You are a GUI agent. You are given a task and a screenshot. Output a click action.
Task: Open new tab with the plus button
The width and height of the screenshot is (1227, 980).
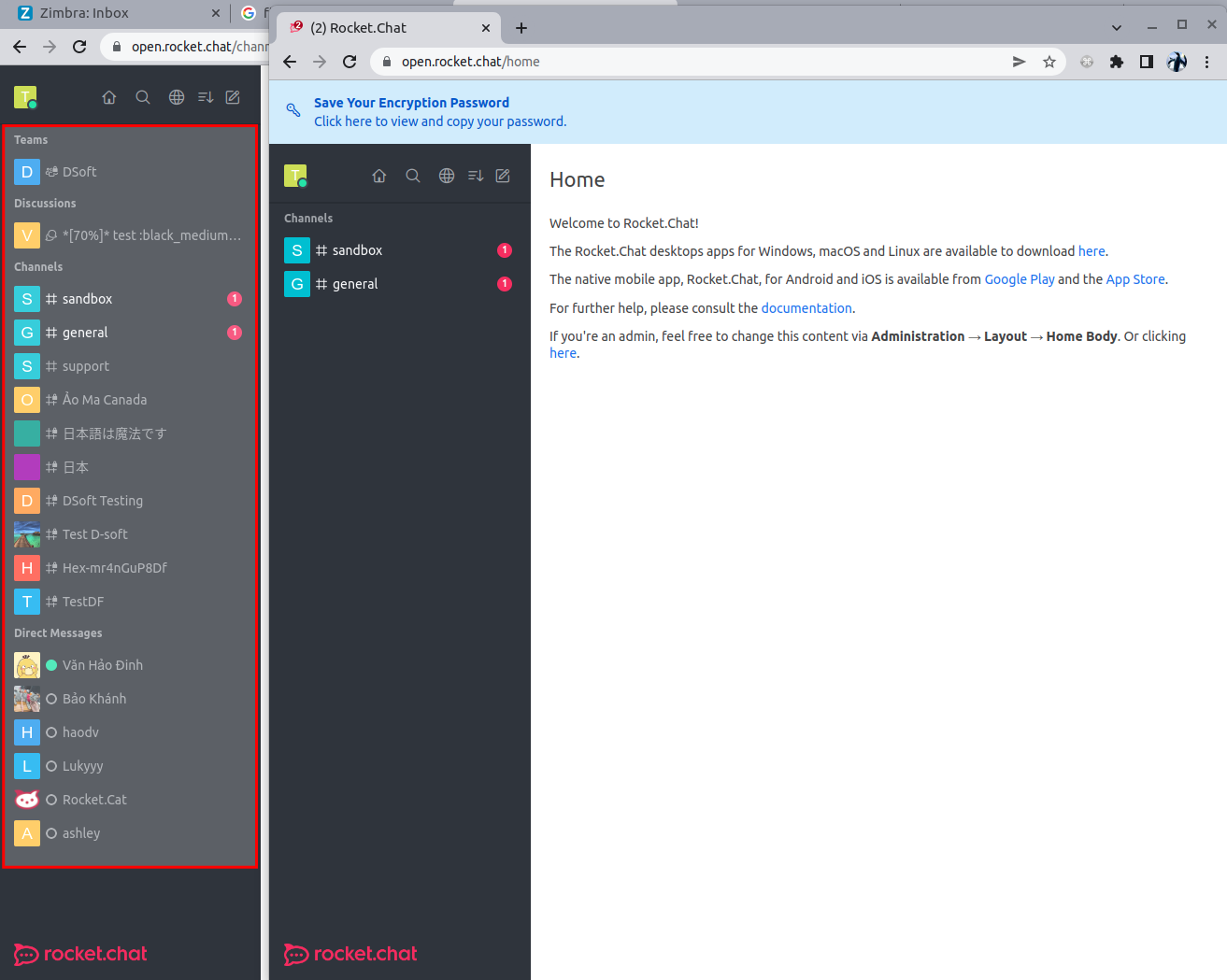click(x=521, y=28)
